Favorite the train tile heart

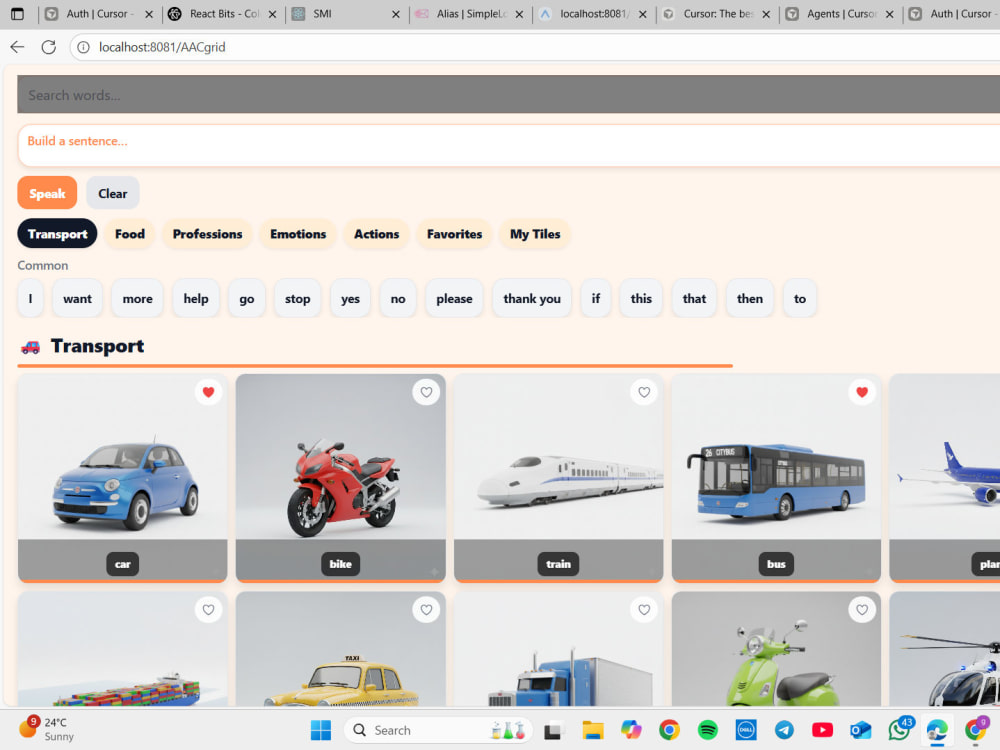pos(644,392)
